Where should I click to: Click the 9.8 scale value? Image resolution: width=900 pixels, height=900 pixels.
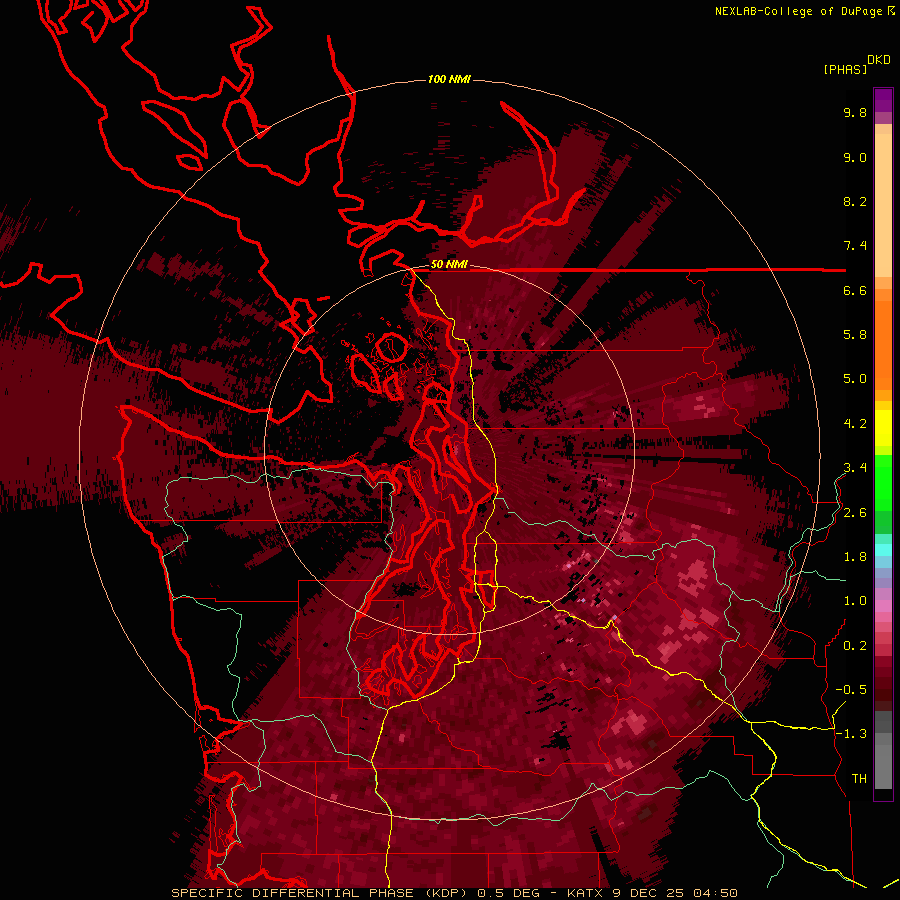click(x=855, y=113)
